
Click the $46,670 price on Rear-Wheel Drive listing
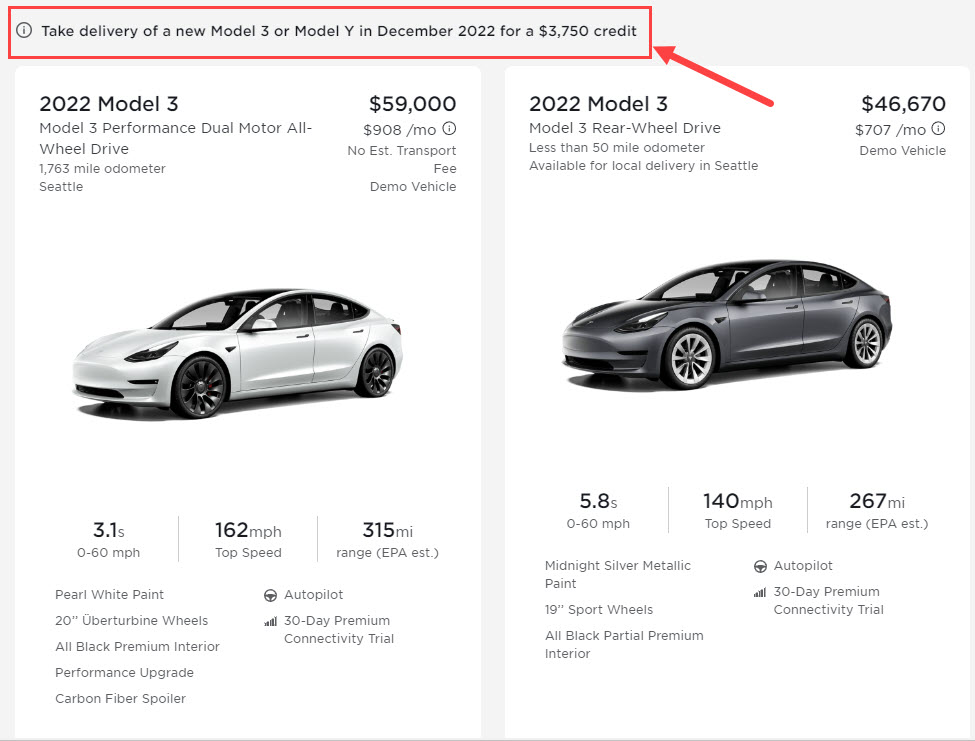(903, 104)
